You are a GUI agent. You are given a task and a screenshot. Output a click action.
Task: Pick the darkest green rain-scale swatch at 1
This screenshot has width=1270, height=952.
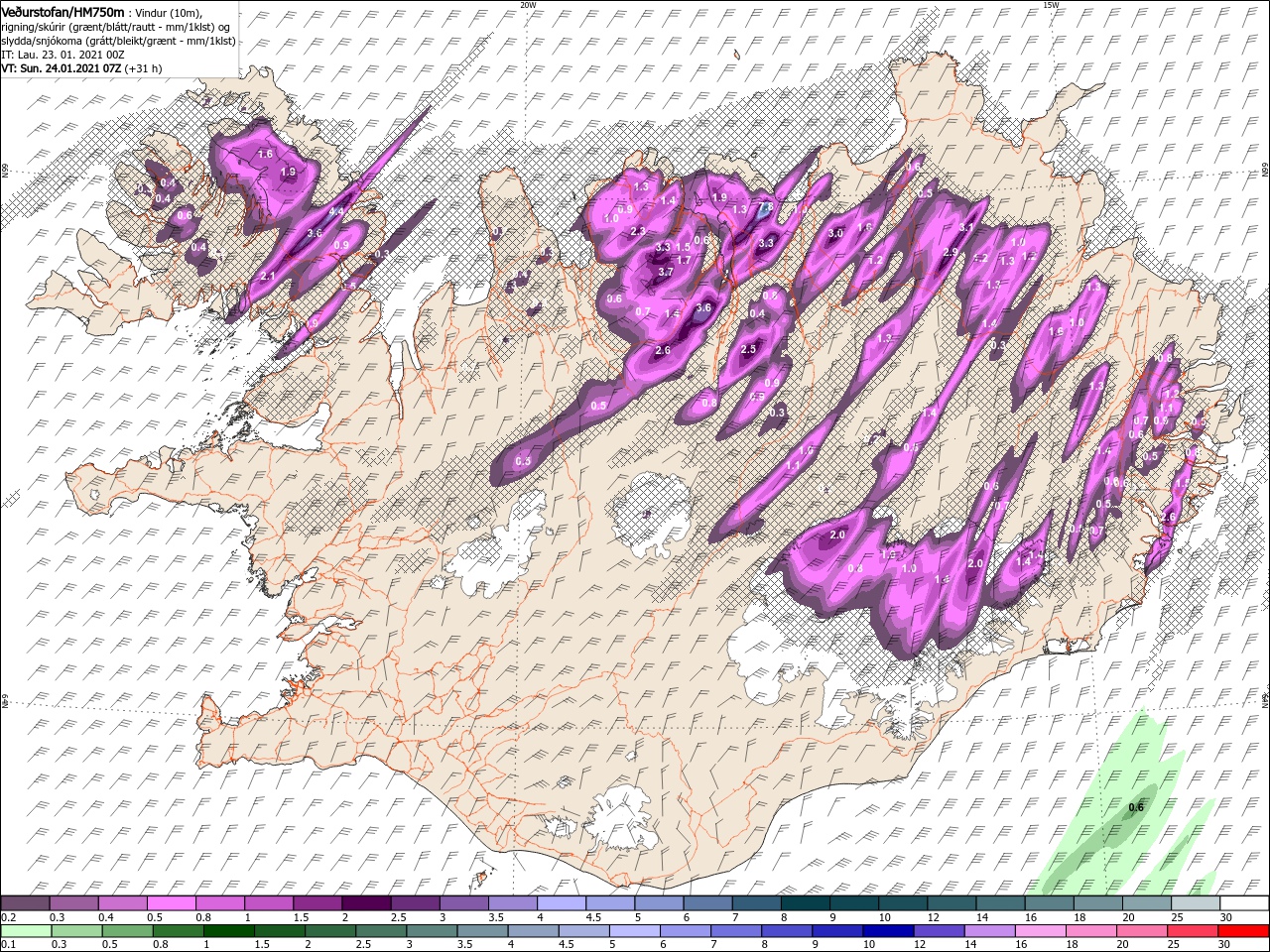tap(228, 931)
